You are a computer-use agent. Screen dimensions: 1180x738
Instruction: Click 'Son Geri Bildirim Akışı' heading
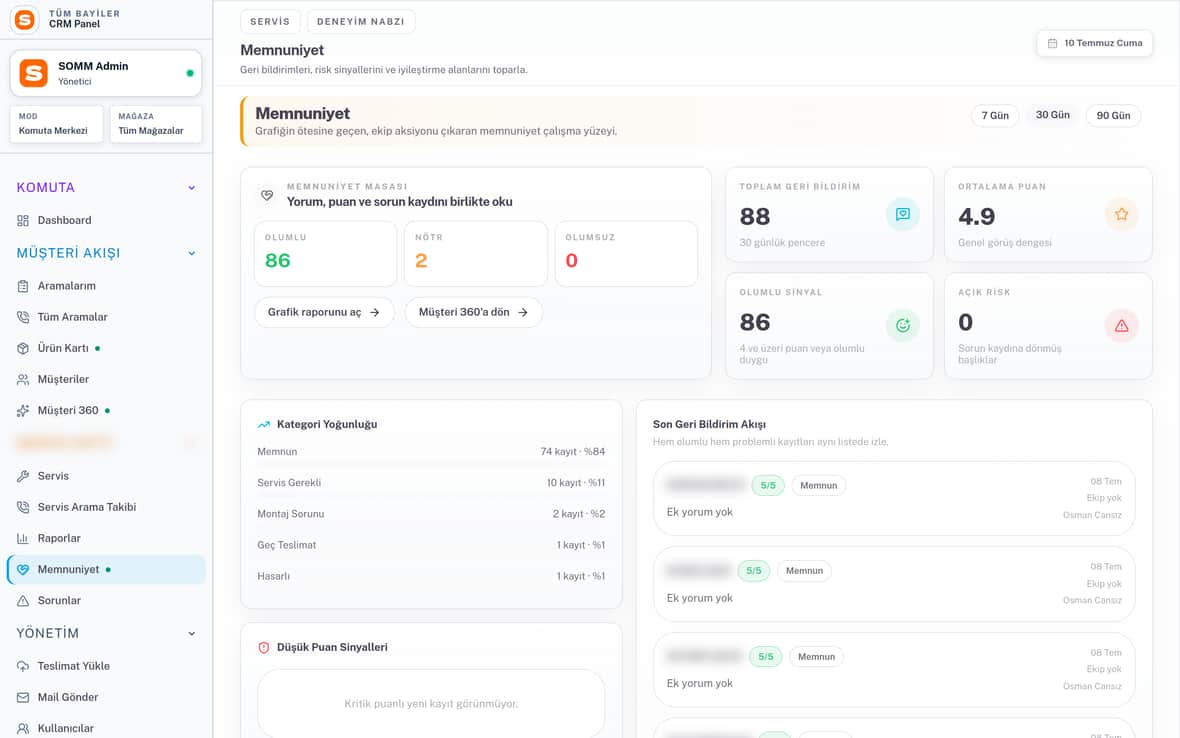click(710, 424)
